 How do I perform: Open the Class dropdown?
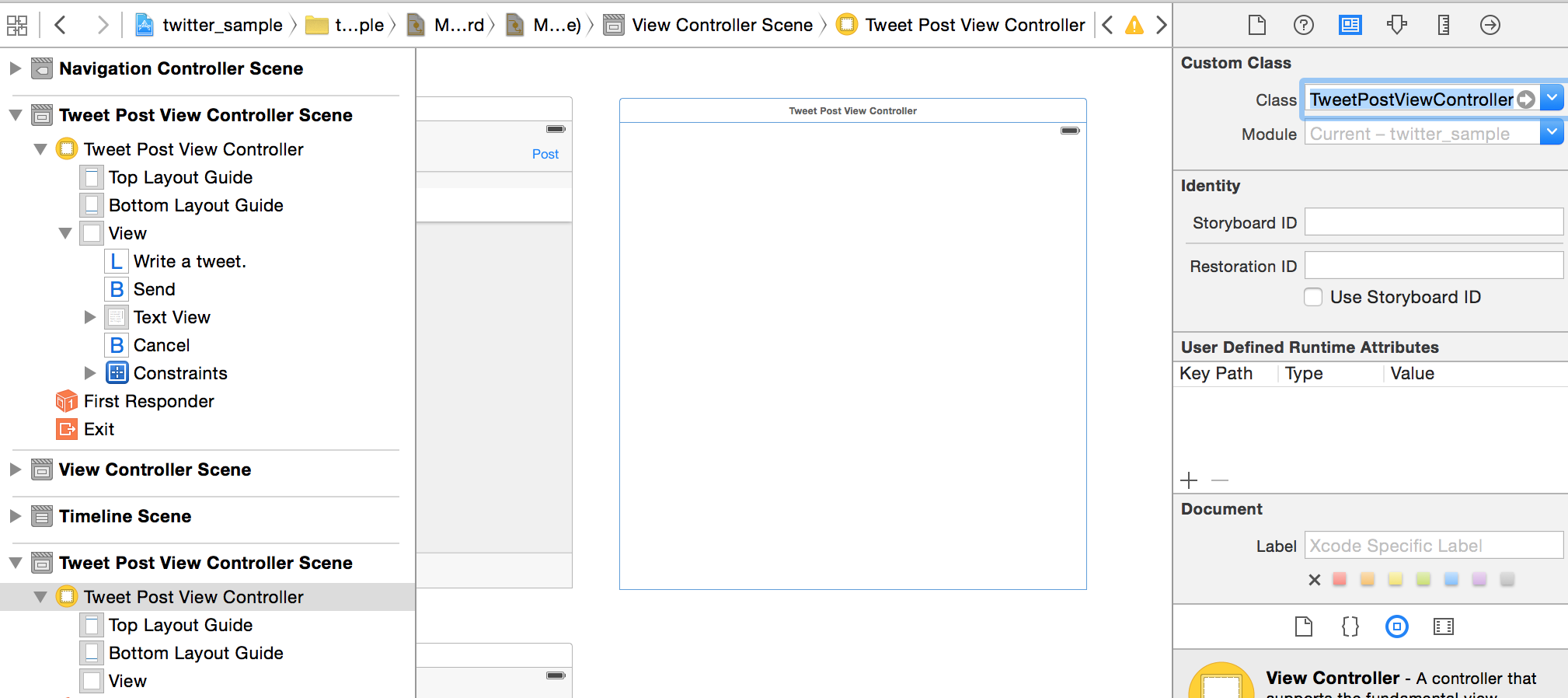click(1552, 98)
